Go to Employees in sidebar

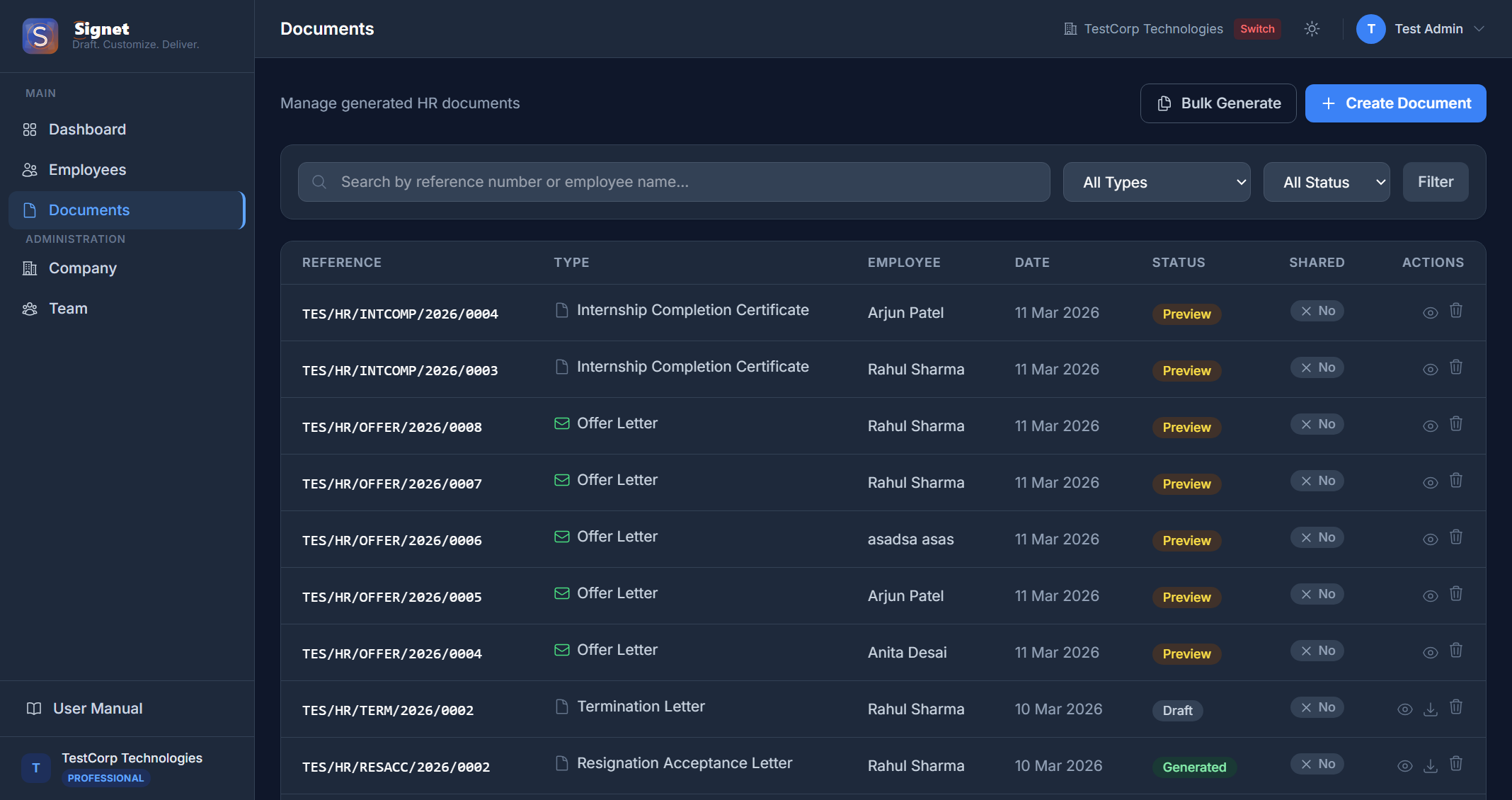coord(87,170)
